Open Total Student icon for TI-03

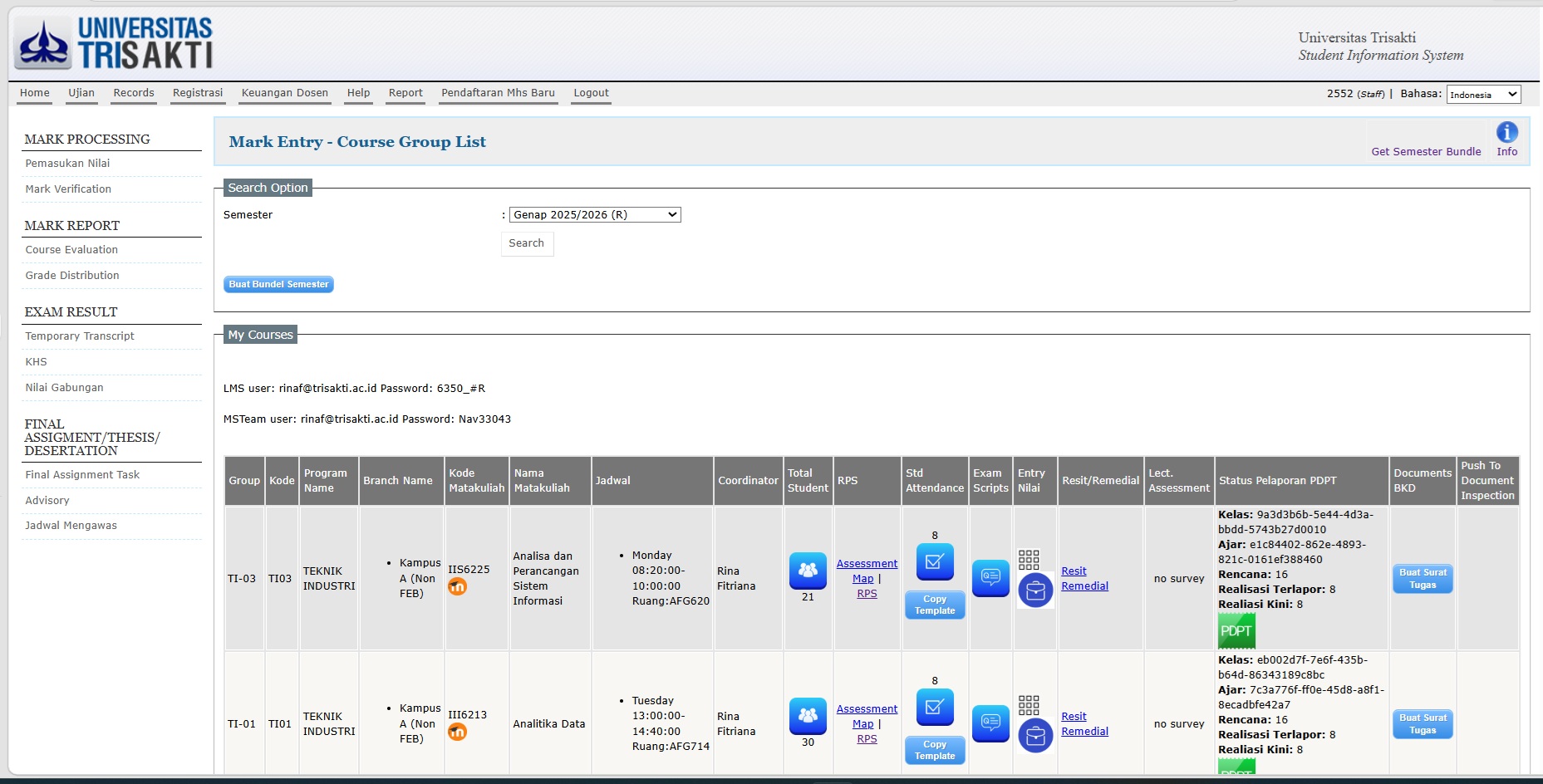coord(808,571)
